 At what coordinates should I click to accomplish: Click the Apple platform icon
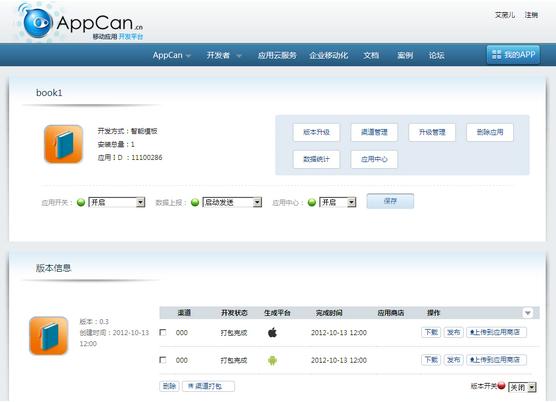point(272,333)
